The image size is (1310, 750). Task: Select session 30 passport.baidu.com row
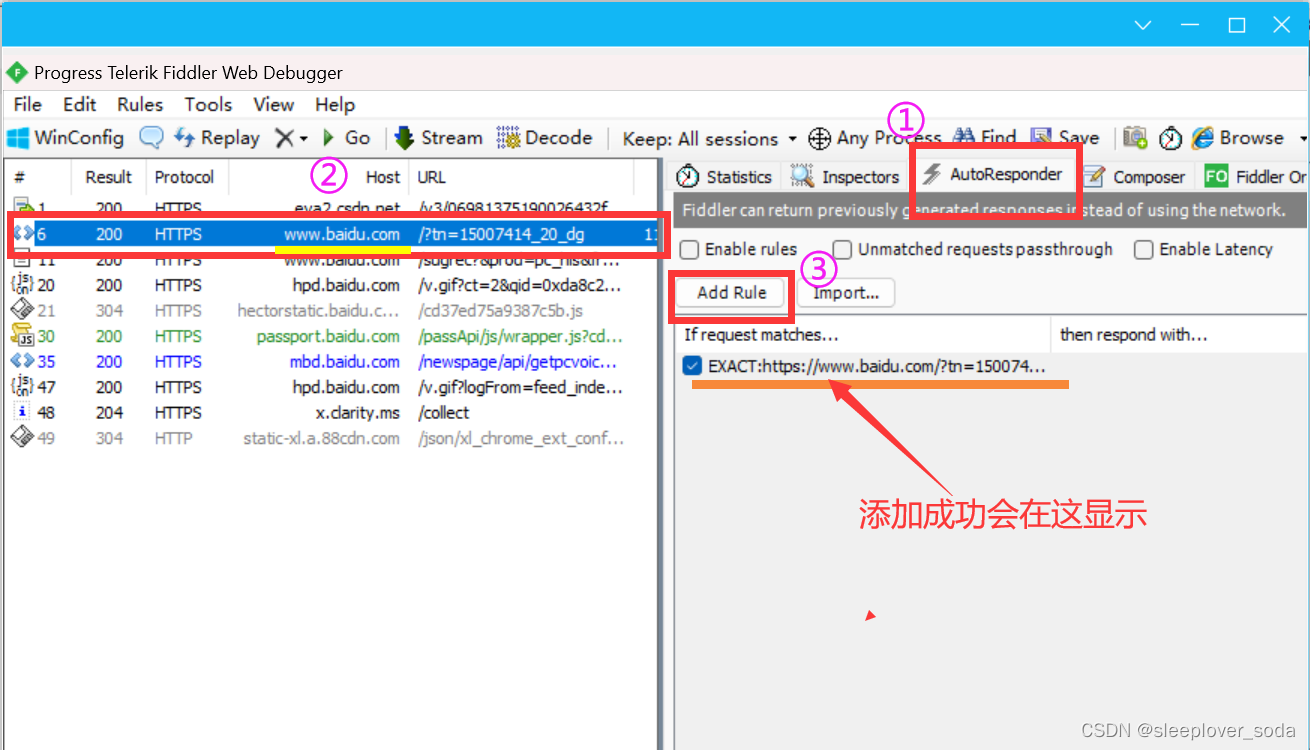pyautogui.click(x=332, y=336)
